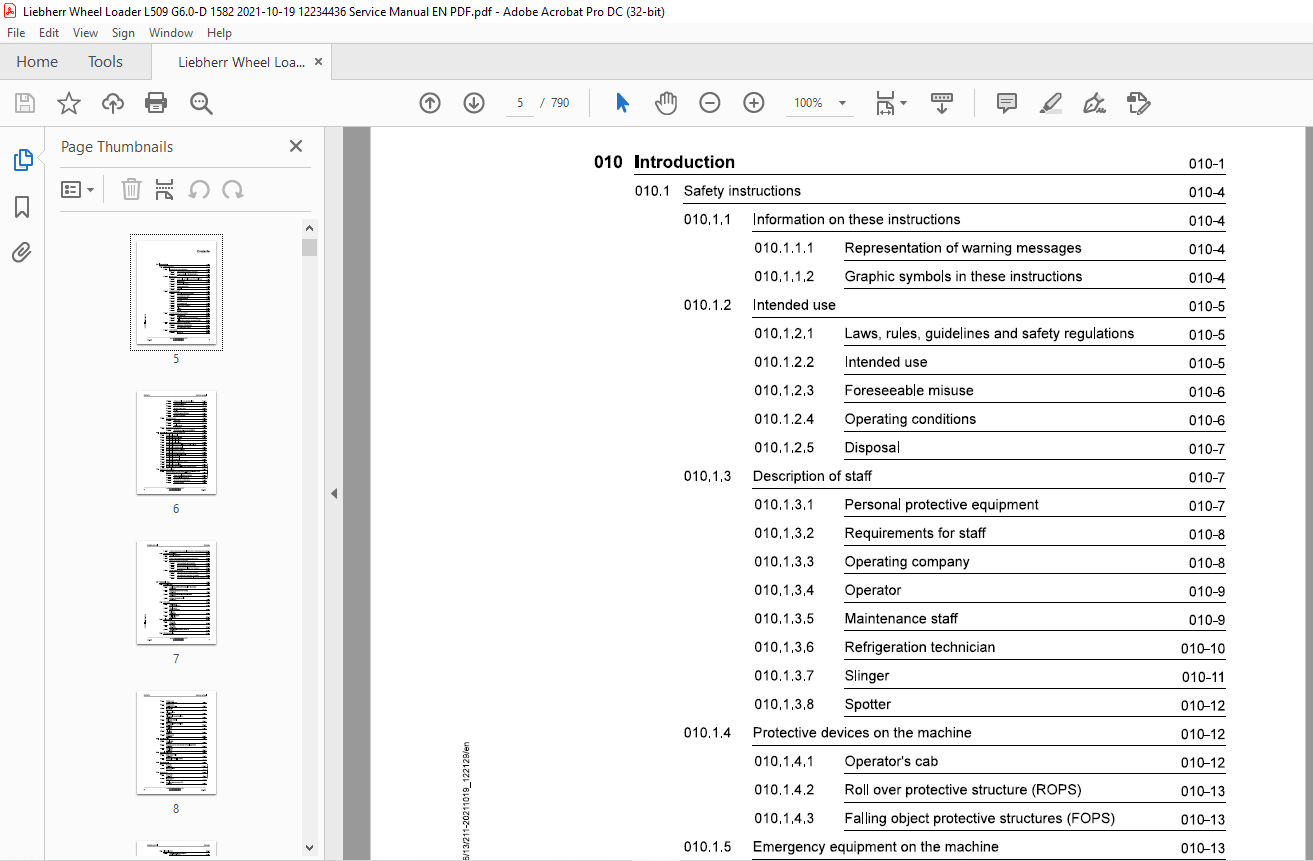Collapse the navigation pane arrow
The height and width of the screenshot is (861, 1313).
[x=334, y=493]
